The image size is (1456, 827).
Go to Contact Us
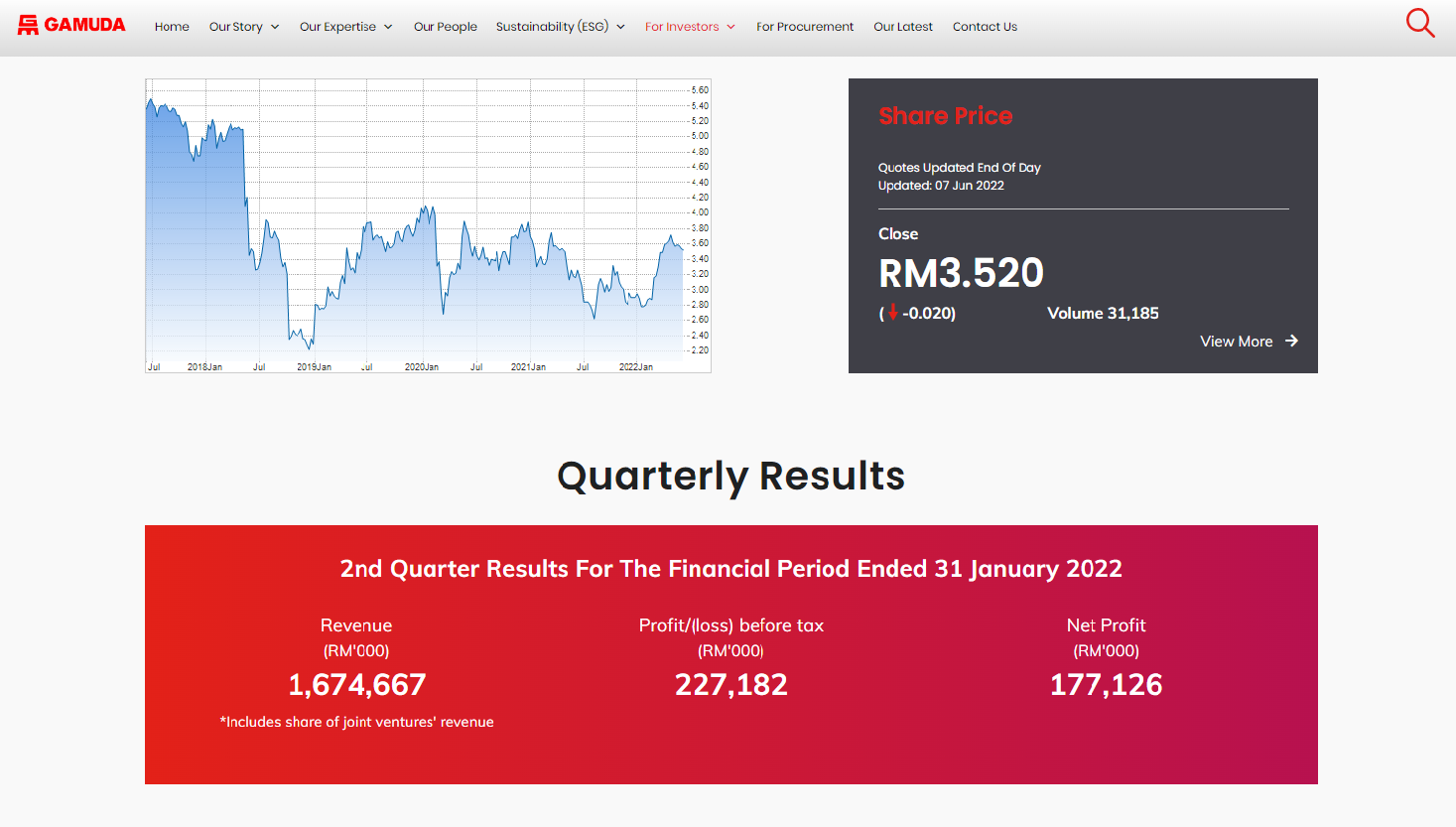tap(985, 27)
